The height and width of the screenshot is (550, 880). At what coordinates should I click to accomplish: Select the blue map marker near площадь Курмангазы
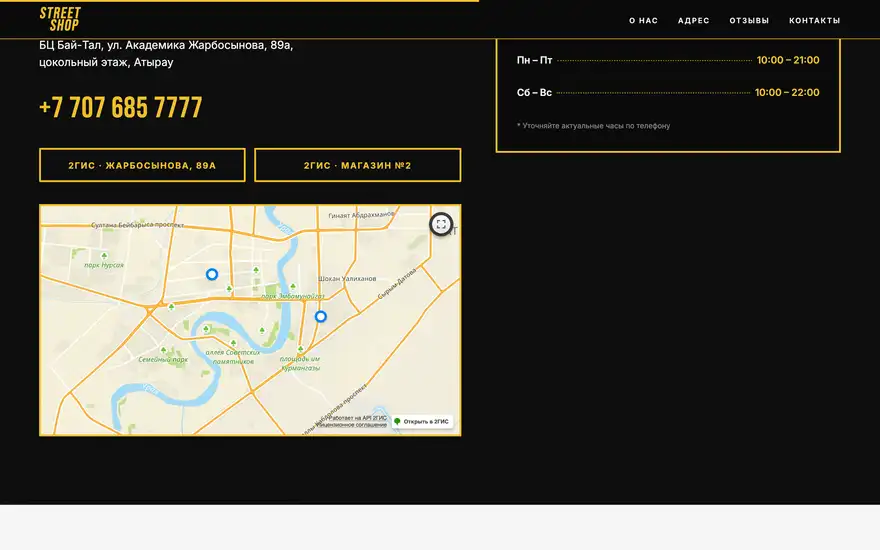320,317
